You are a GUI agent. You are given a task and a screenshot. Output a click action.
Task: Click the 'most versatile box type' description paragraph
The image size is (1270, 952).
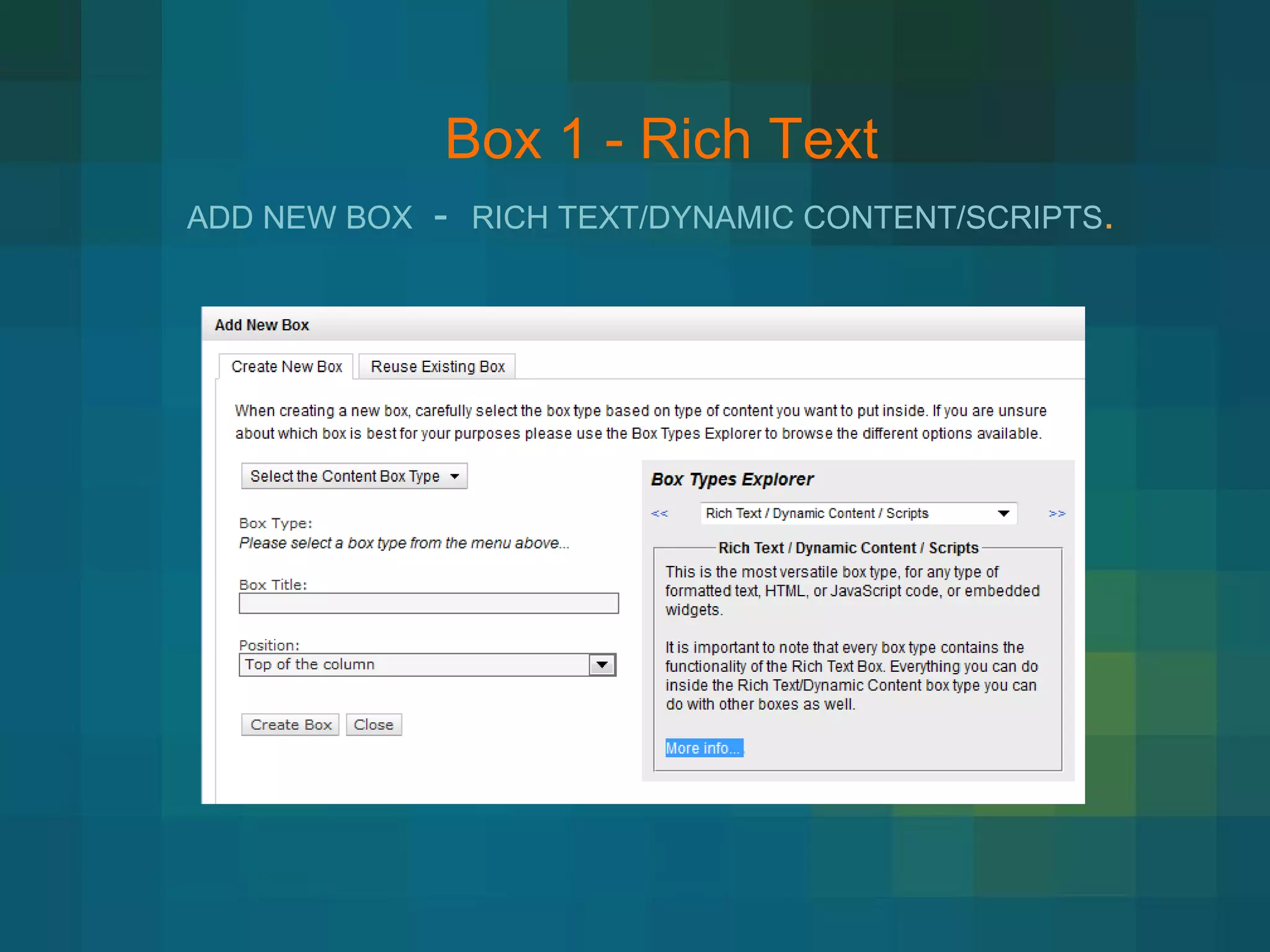852,591
